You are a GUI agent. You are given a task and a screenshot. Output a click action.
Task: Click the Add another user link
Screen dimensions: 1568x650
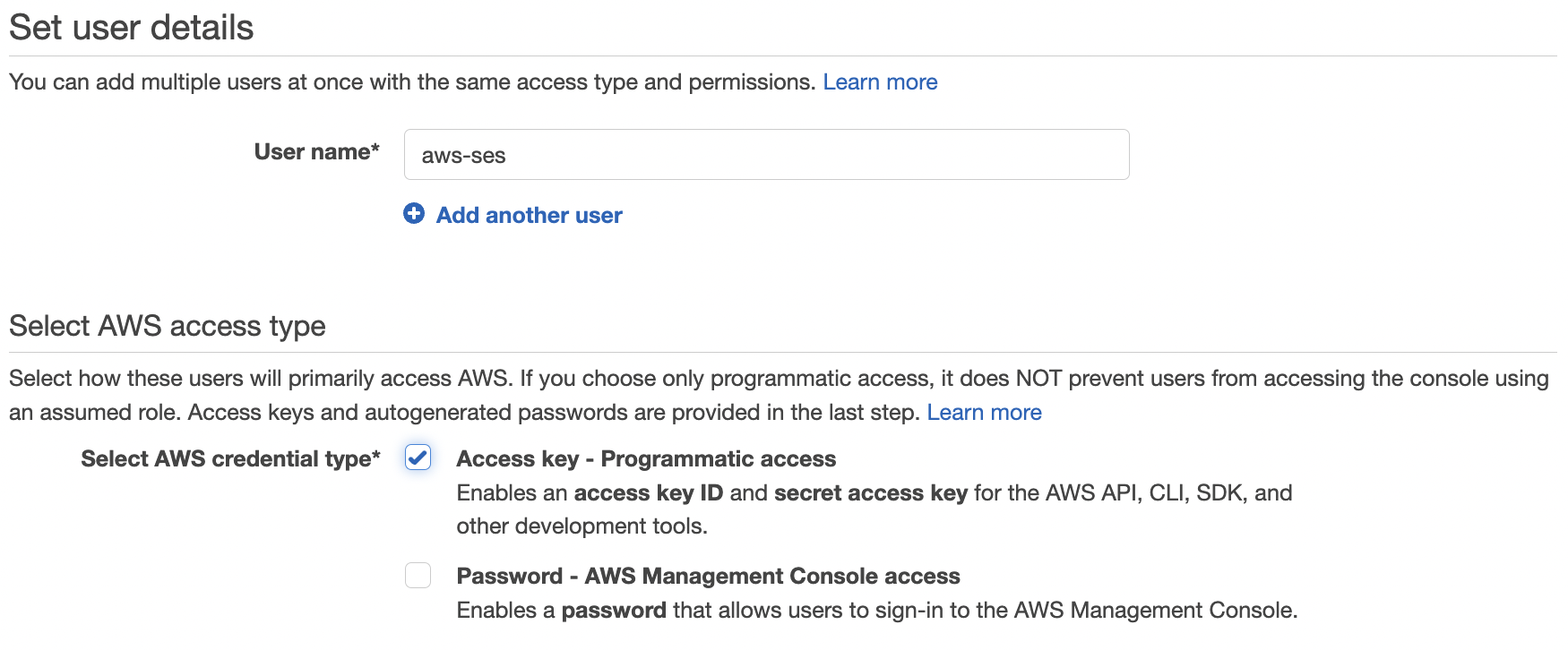point(529,215)
